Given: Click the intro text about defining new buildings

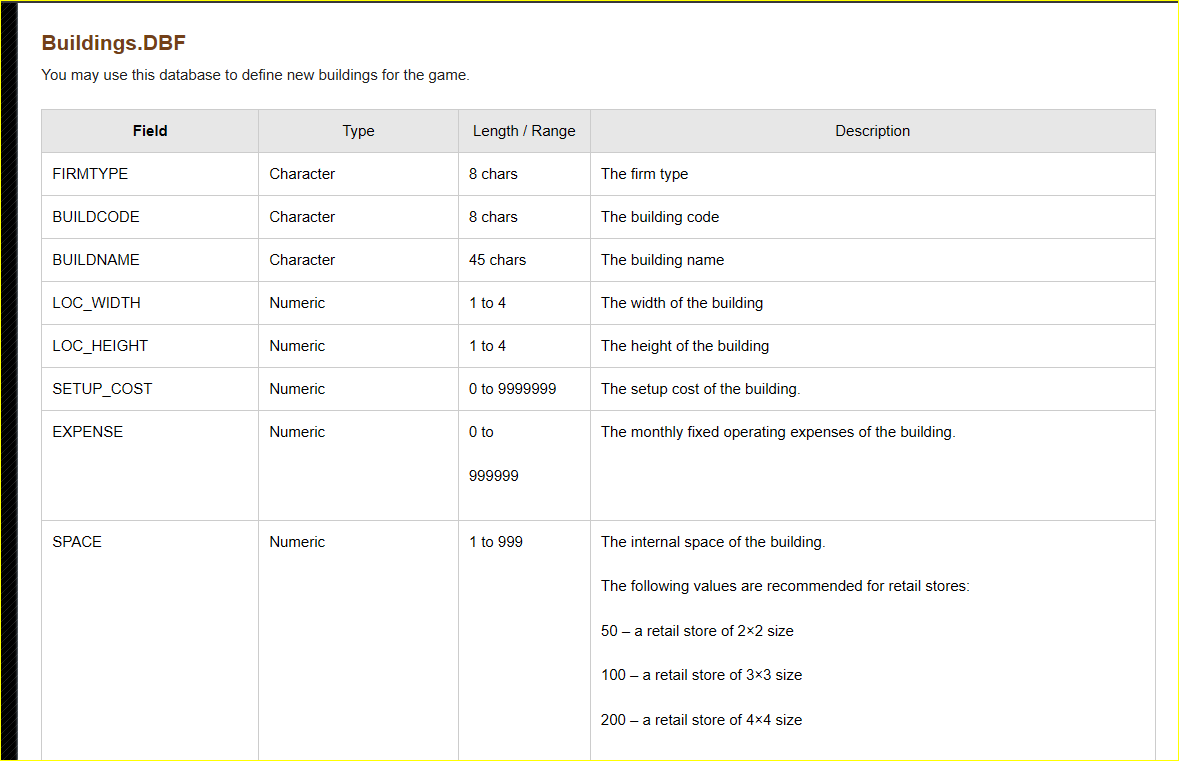Looking at the screenshot, I should 256,75.
